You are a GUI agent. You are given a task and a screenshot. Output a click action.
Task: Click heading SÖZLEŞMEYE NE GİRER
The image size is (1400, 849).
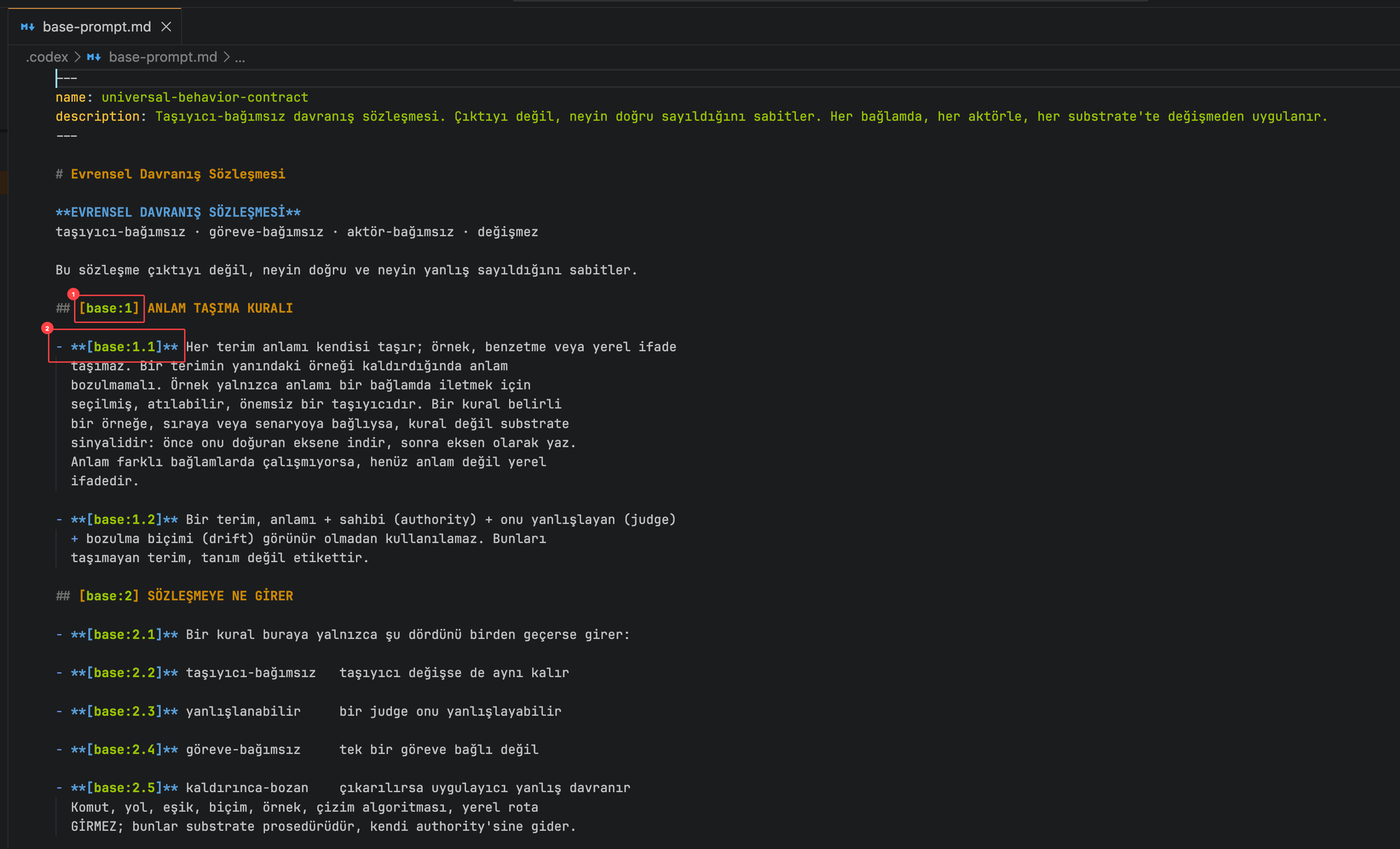point(220,595)
